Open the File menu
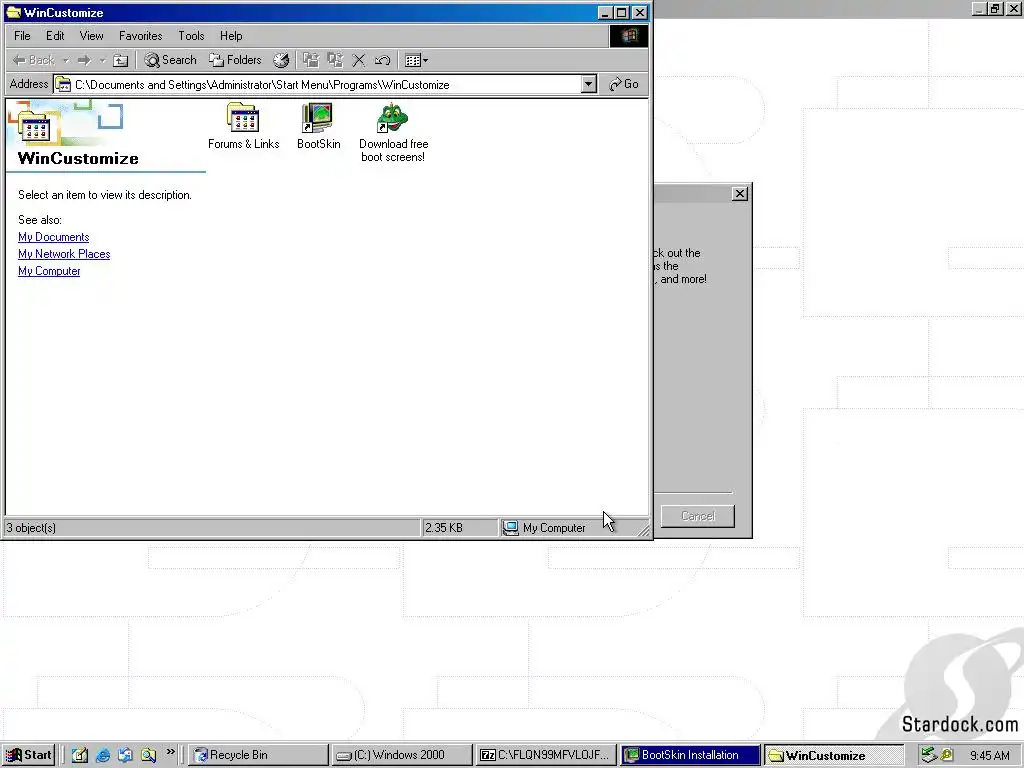Viewport: 1024px width, 768px height. 22,36
